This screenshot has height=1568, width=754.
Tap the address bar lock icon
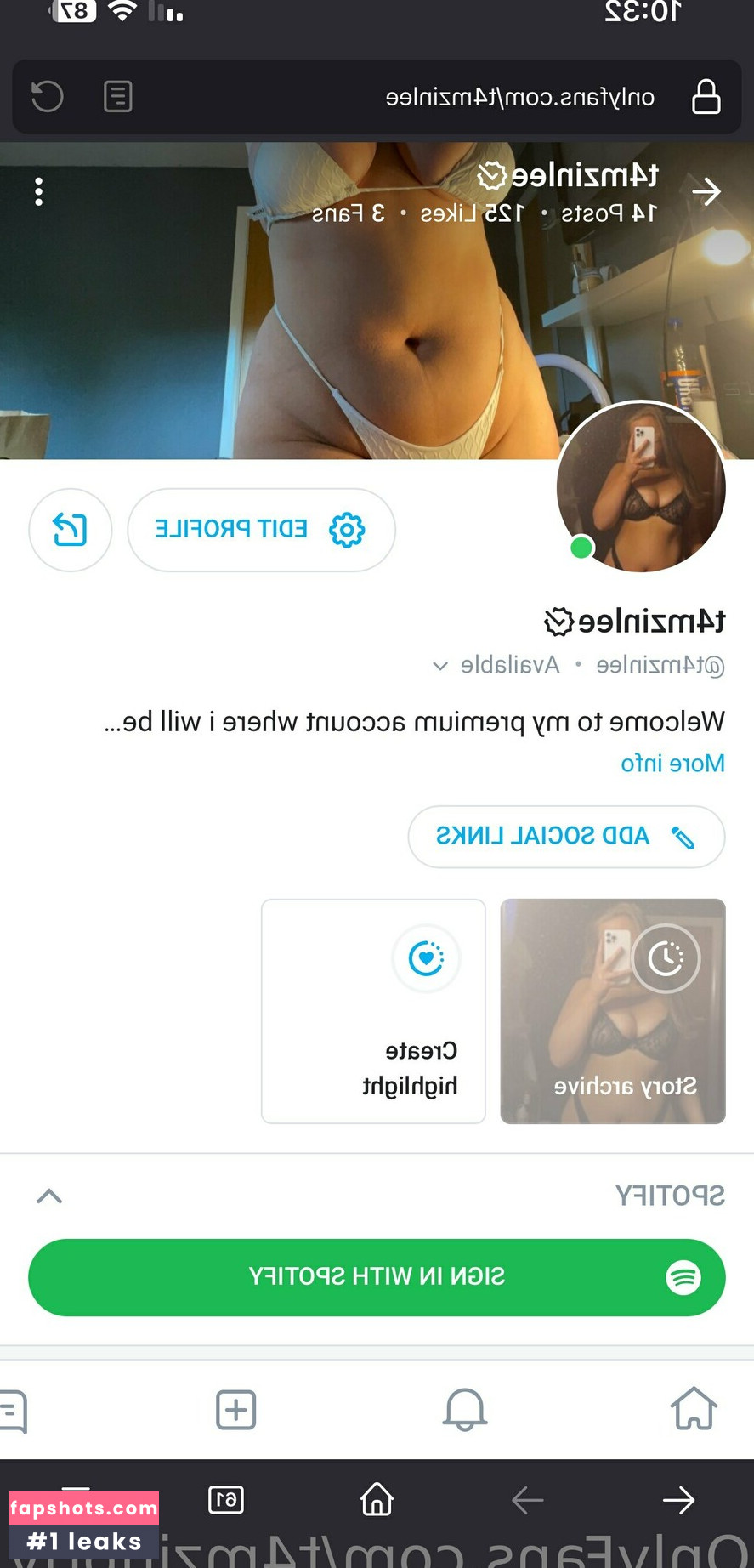coord(706,96)
